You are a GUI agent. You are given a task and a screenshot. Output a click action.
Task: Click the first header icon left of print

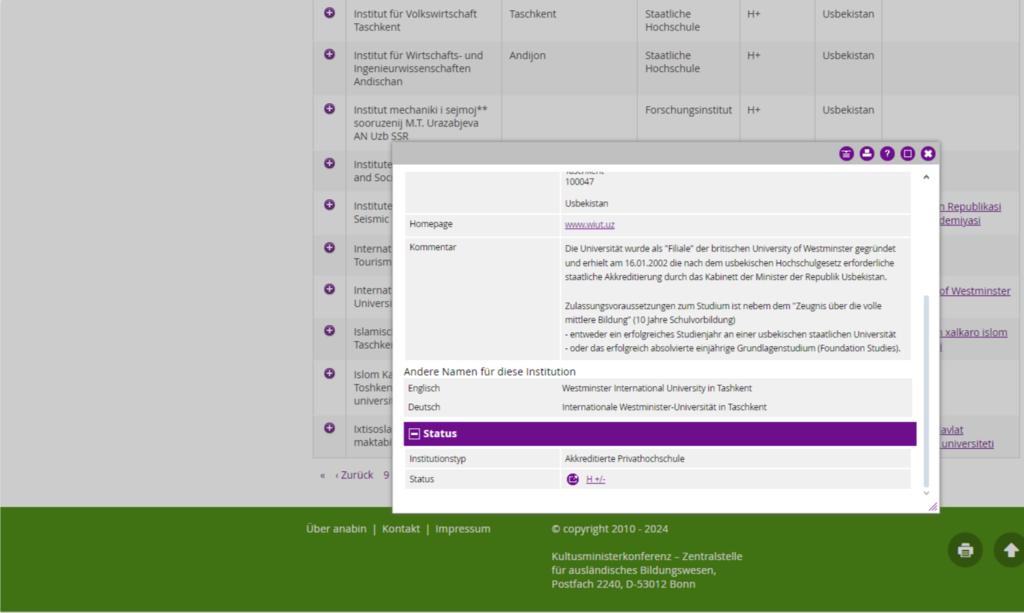coord(847,153)
